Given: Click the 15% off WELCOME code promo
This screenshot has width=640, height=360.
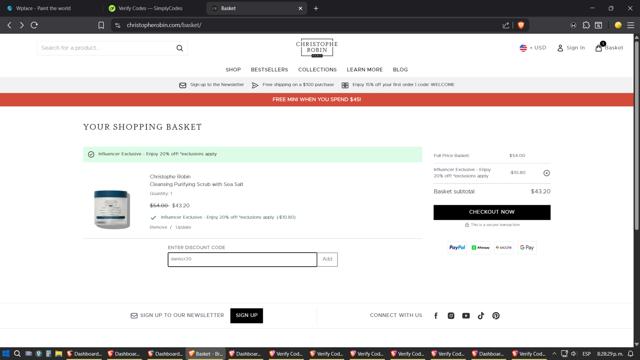Looking at the screenshot, I should [x=403, y=85].
